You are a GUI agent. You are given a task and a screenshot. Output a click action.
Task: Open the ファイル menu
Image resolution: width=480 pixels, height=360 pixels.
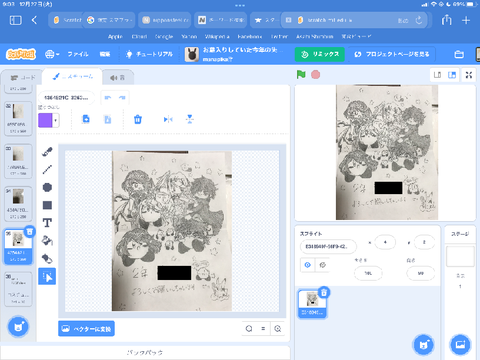78,54
